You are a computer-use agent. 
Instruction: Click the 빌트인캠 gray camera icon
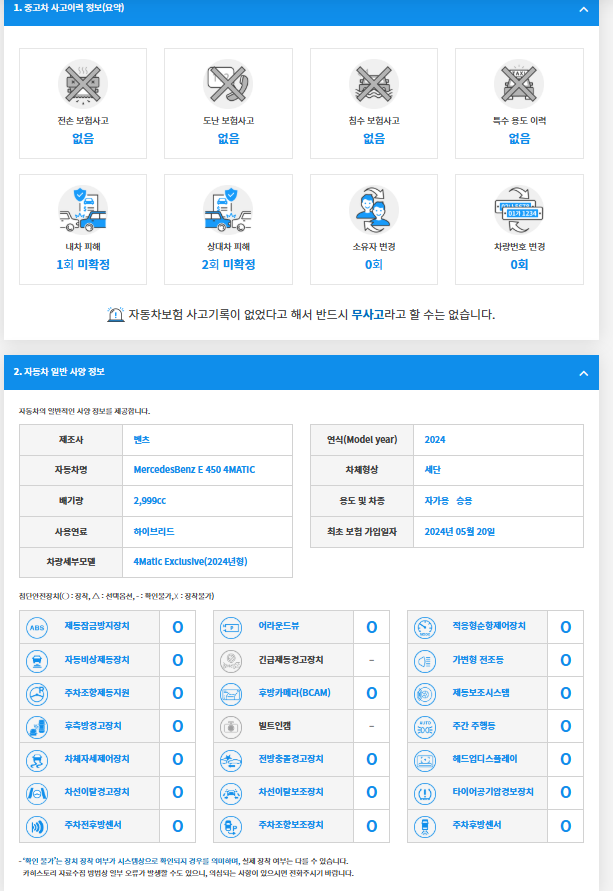coord(231,727)
